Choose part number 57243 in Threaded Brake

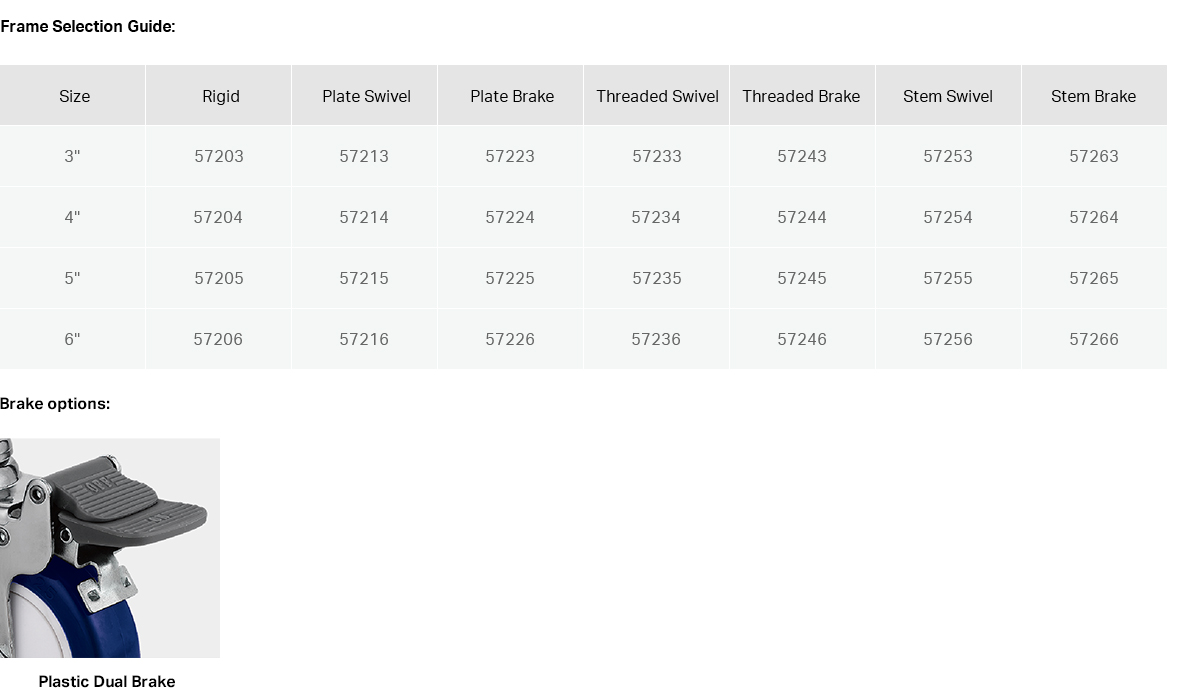[802, 157]
